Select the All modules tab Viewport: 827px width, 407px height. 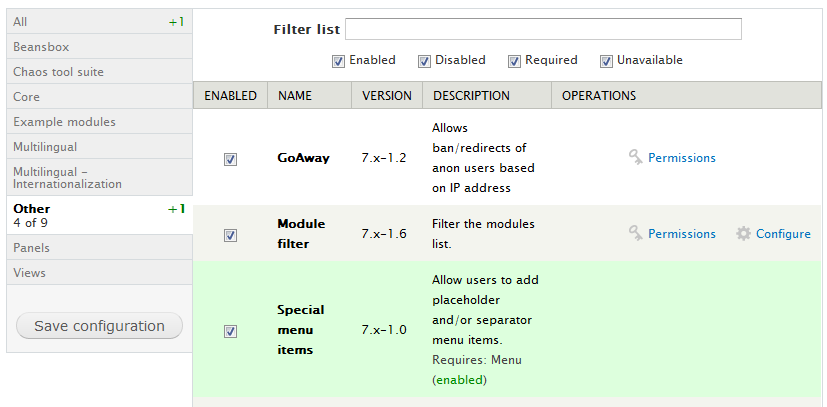click(98, 21)
